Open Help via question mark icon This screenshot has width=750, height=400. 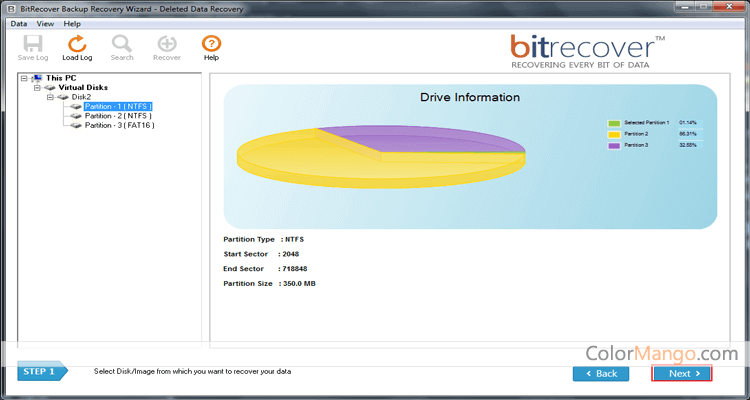pos(211,44)
